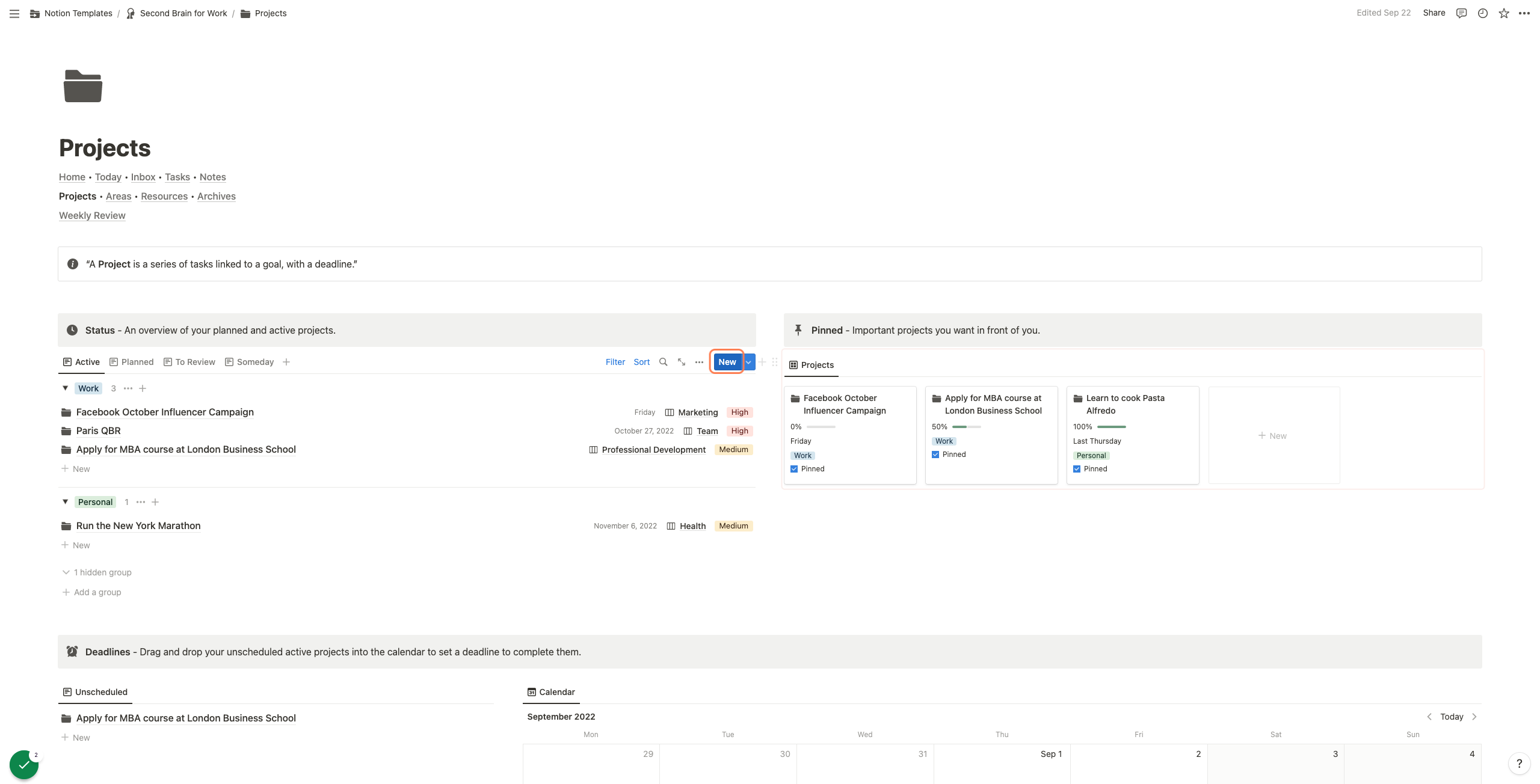
Task: Switch to the To Review tab
Action: pyautogui.click(x=189, y=362)
